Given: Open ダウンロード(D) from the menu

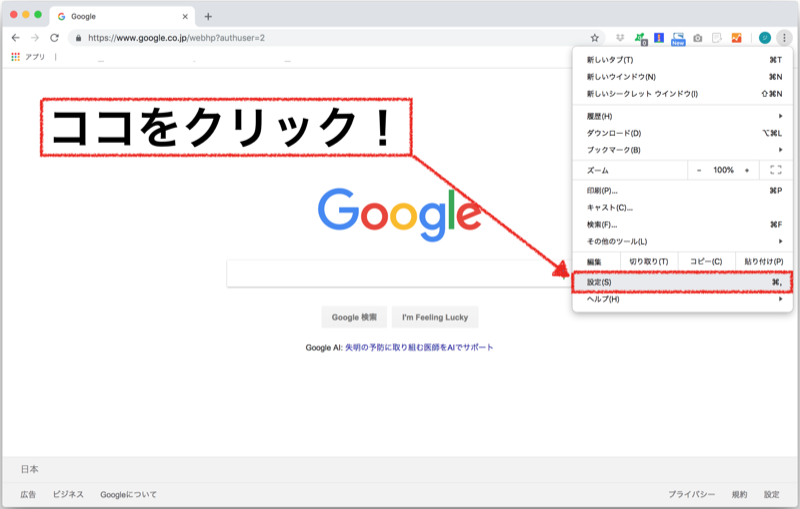Looking at the screenshot, I should [x=683, y=133].
